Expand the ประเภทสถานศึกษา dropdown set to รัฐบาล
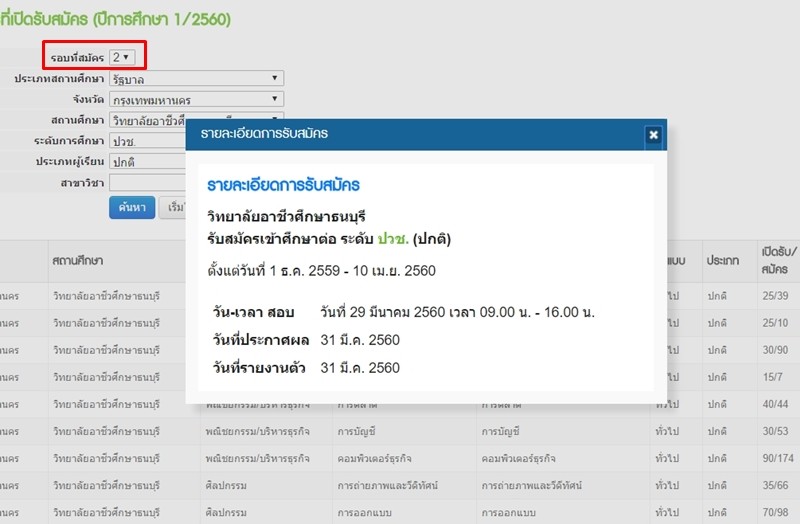The width and height of the screenshot is (800, 524). pyautogui.click(x=196, y=78)
